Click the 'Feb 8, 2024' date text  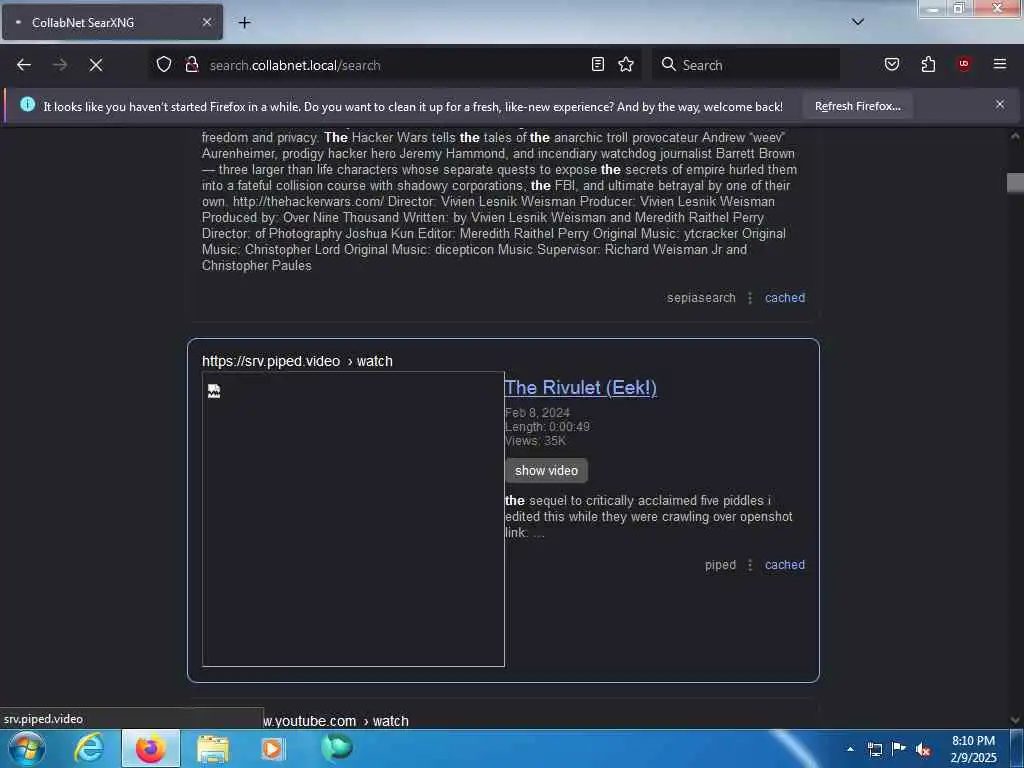click(x=537, y=413)
